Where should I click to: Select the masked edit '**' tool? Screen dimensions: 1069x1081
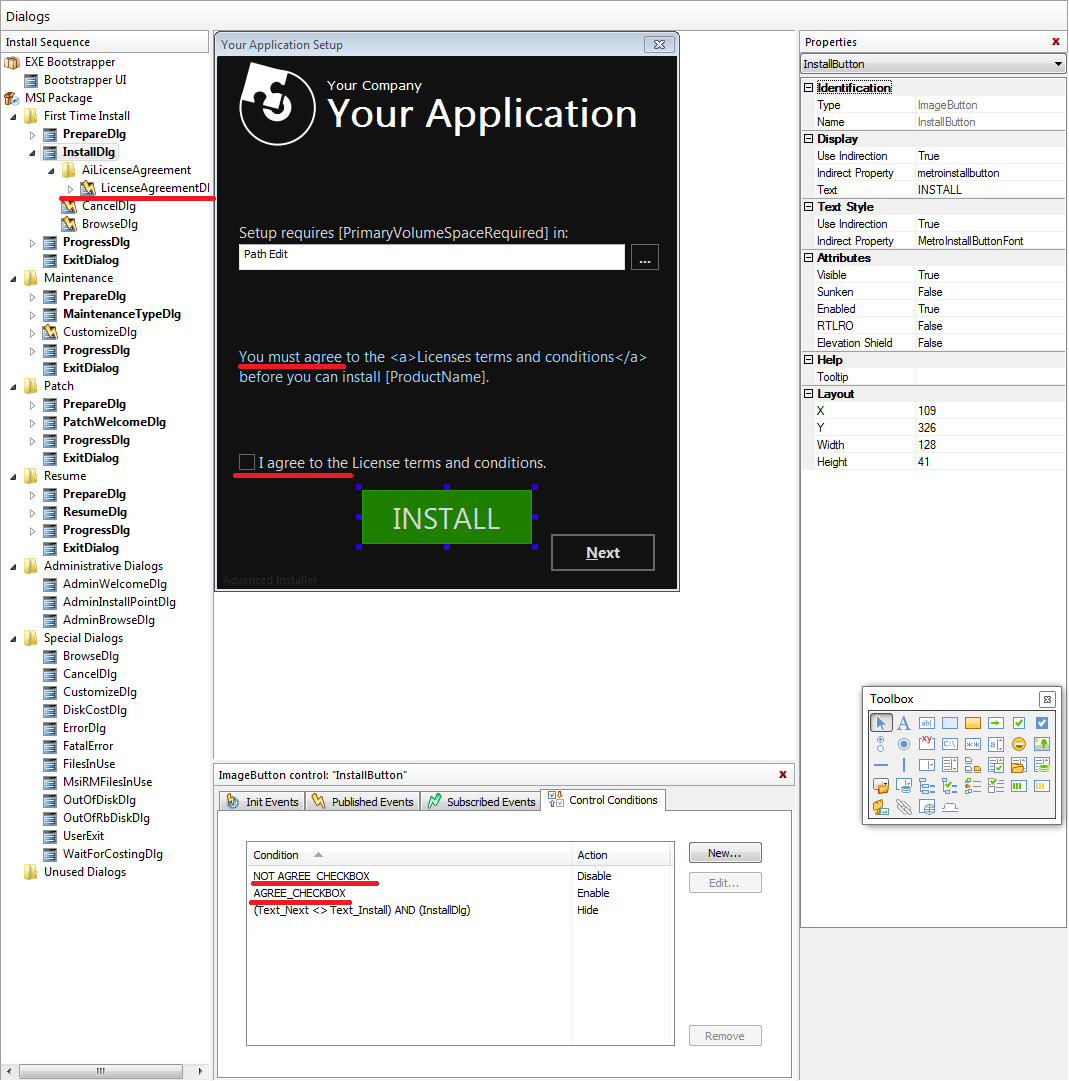pyautogui.click(x=973, y=744)
